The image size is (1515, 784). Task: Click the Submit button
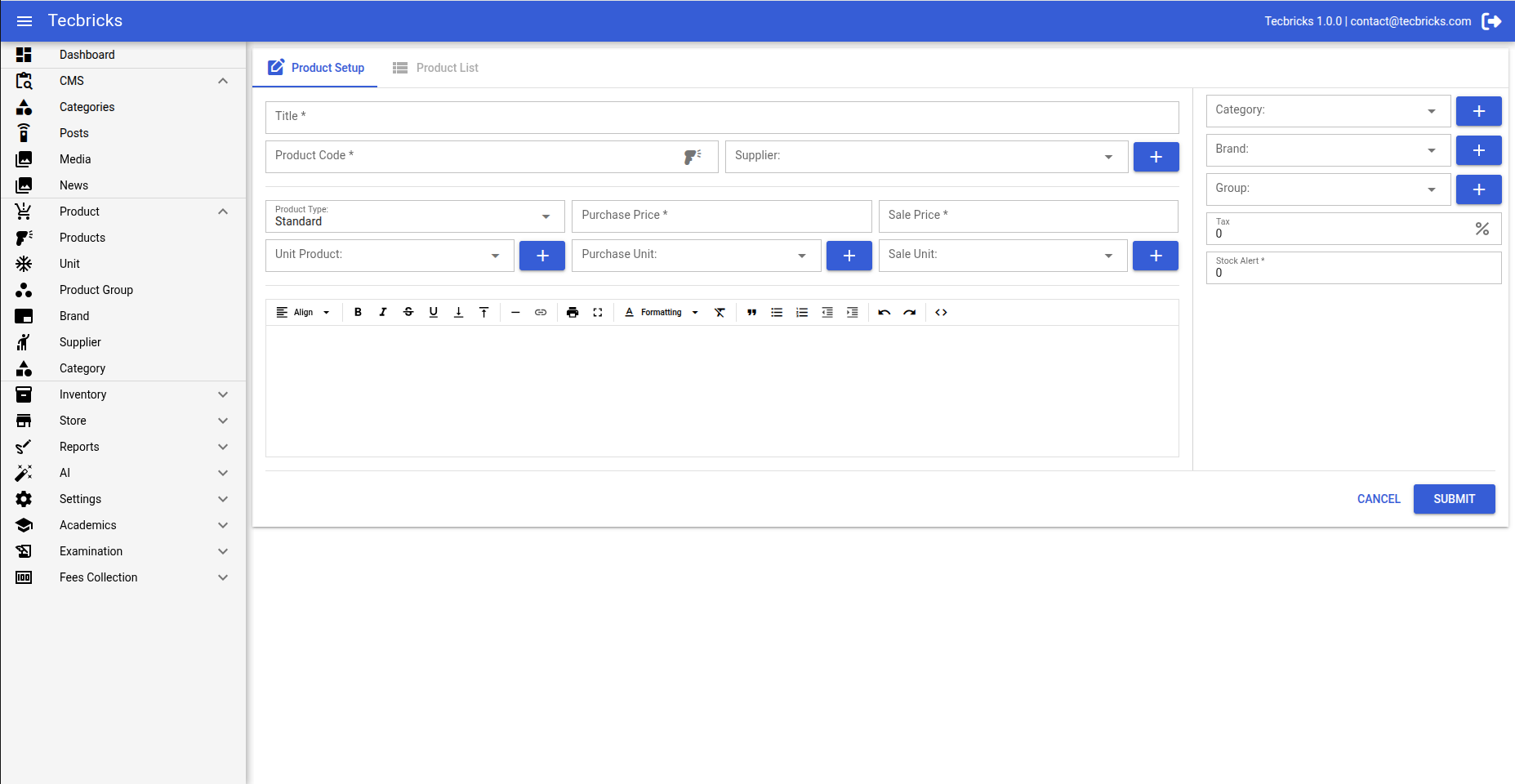point(1454,499)
